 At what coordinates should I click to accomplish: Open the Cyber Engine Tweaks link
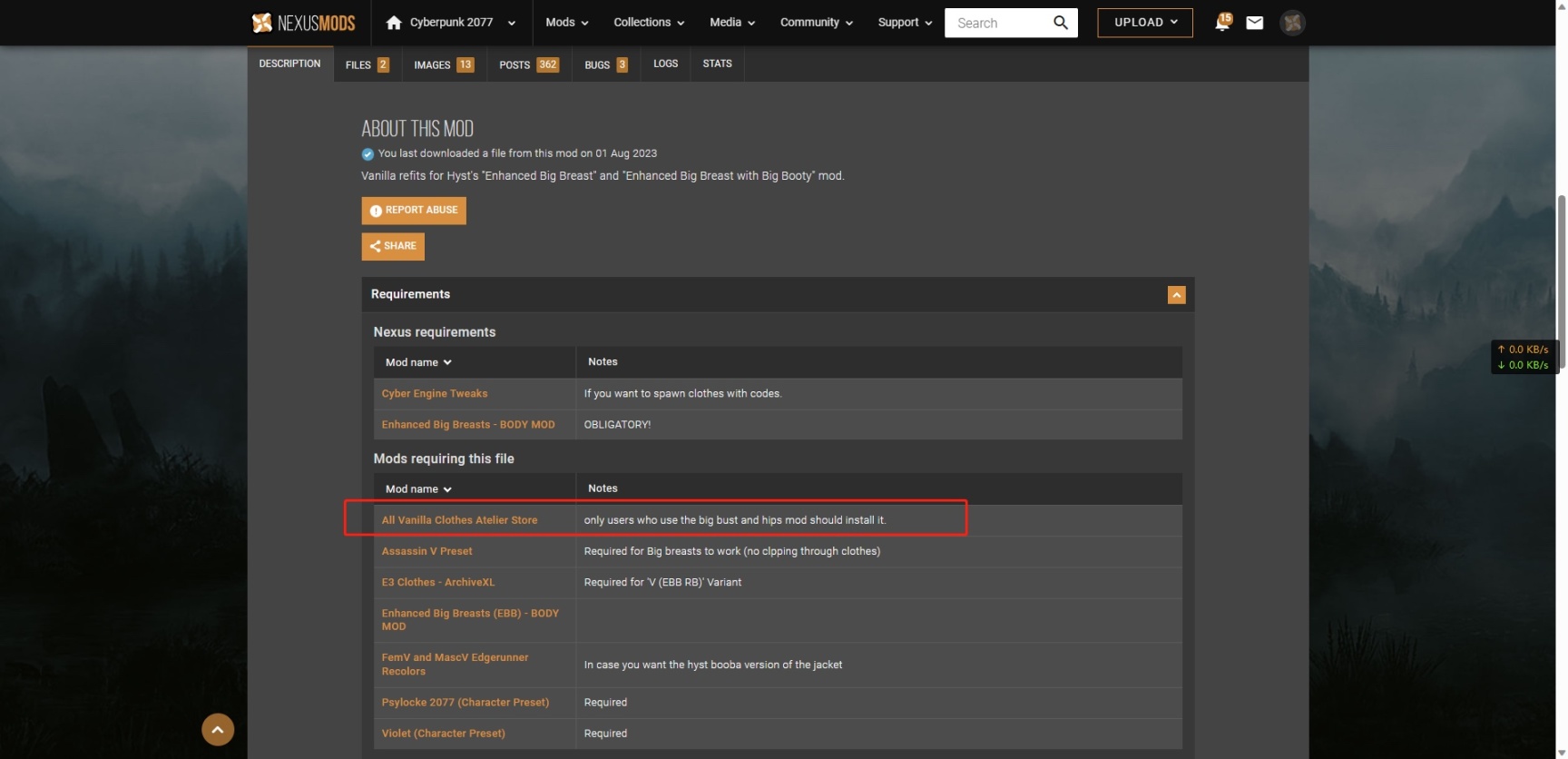435,393
